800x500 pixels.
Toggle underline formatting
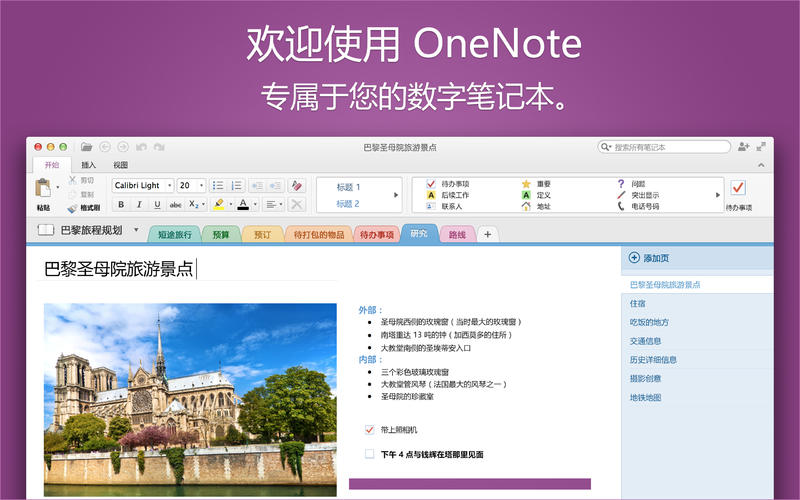(157, 205)
